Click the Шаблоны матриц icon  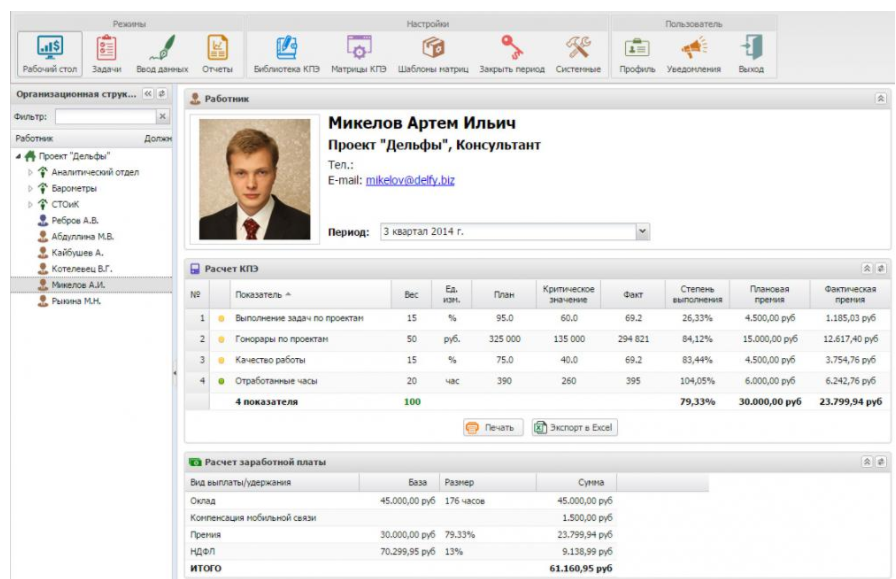pos(432,48)
